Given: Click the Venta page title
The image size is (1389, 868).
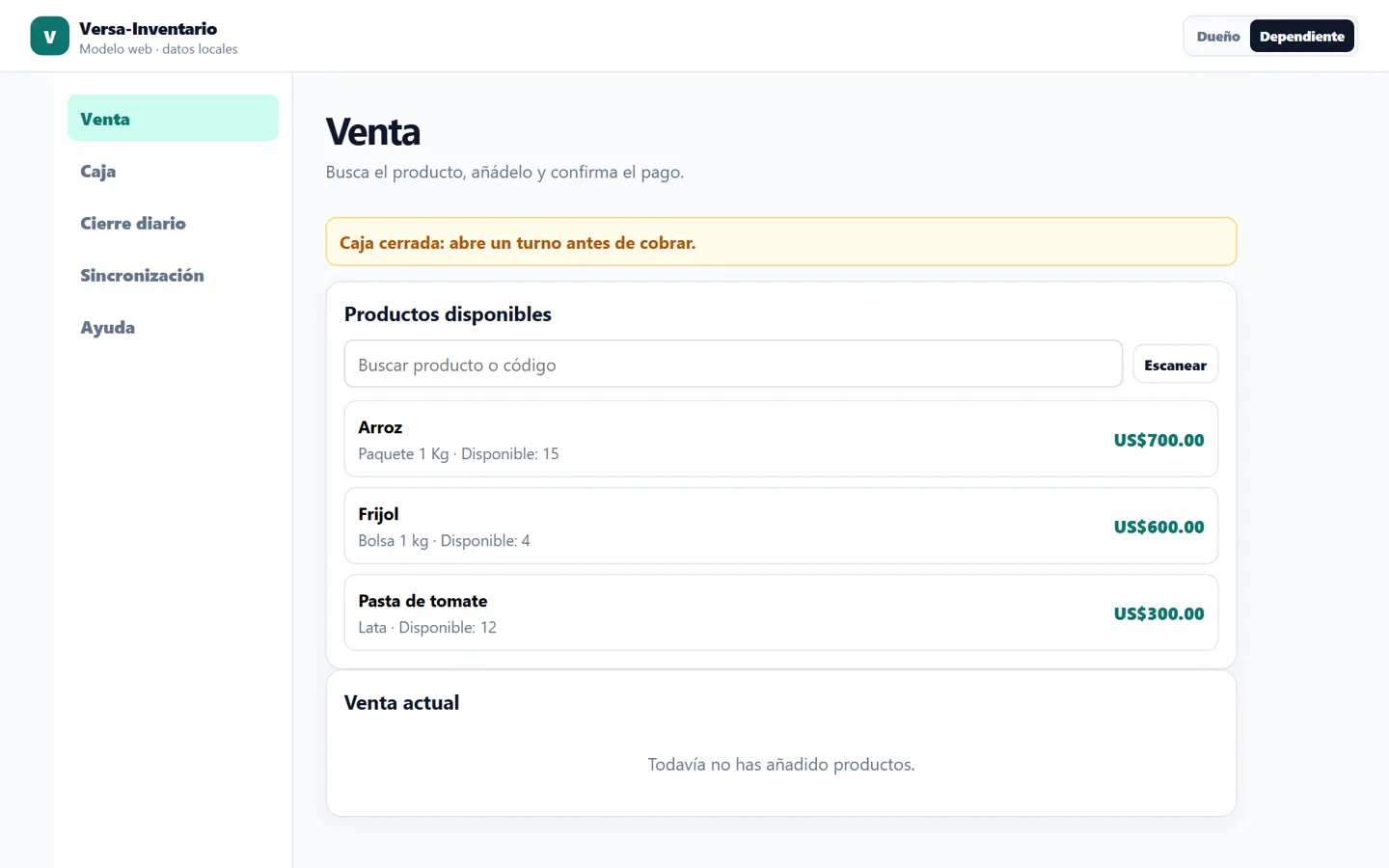Looking at the screenshot, I should point(373,132).
